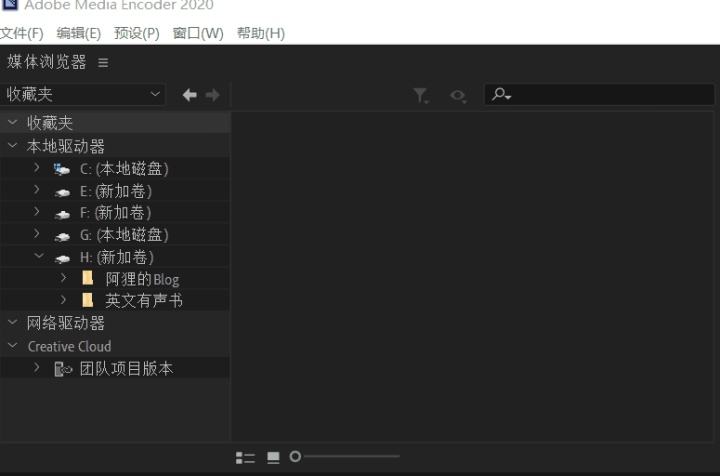Open the 文件(F) menu
Screen dimensions: 720x476
point(22,33)
